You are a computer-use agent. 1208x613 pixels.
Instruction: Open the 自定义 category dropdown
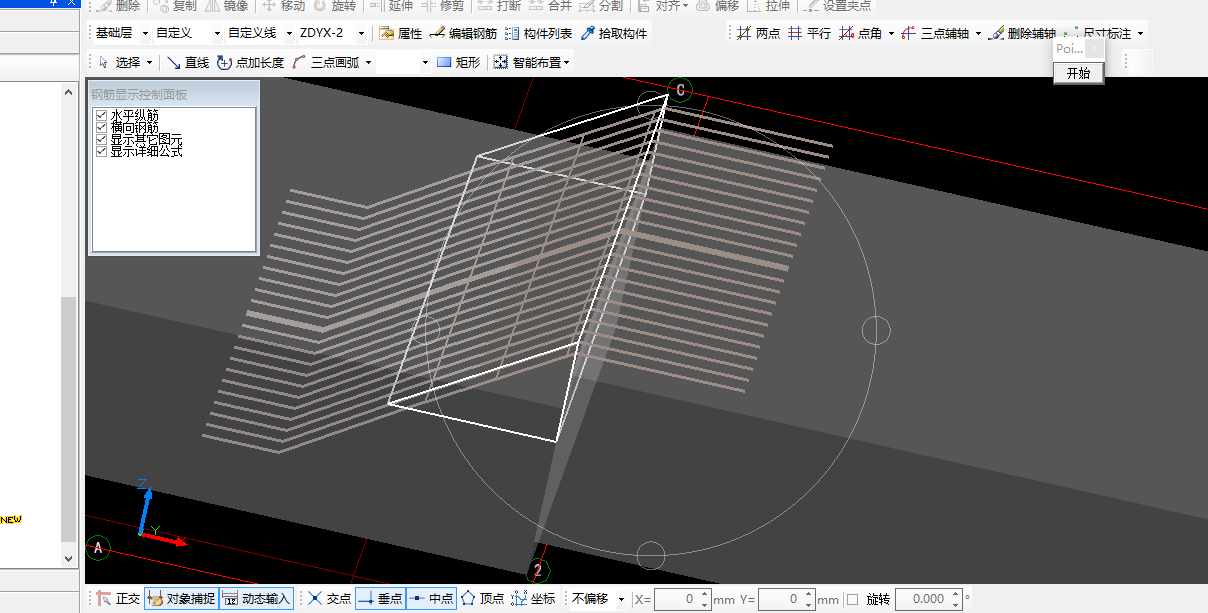(217, 33)
